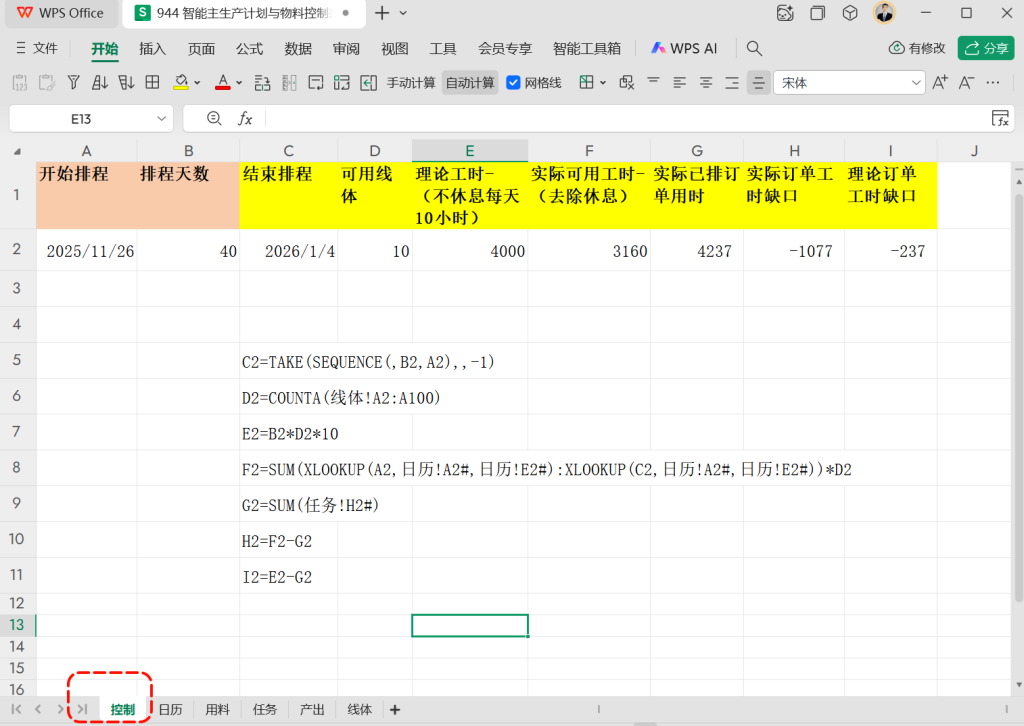Align text right
1024x726 pixels.
(732, 83)
